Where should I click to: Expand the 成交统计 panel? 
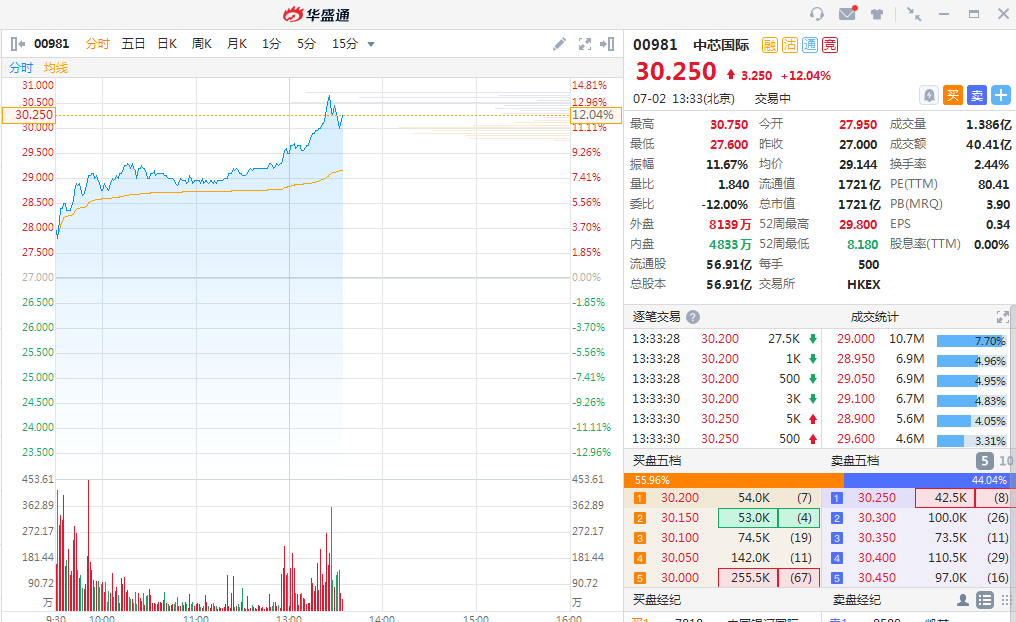click(x=1002, y=317)
